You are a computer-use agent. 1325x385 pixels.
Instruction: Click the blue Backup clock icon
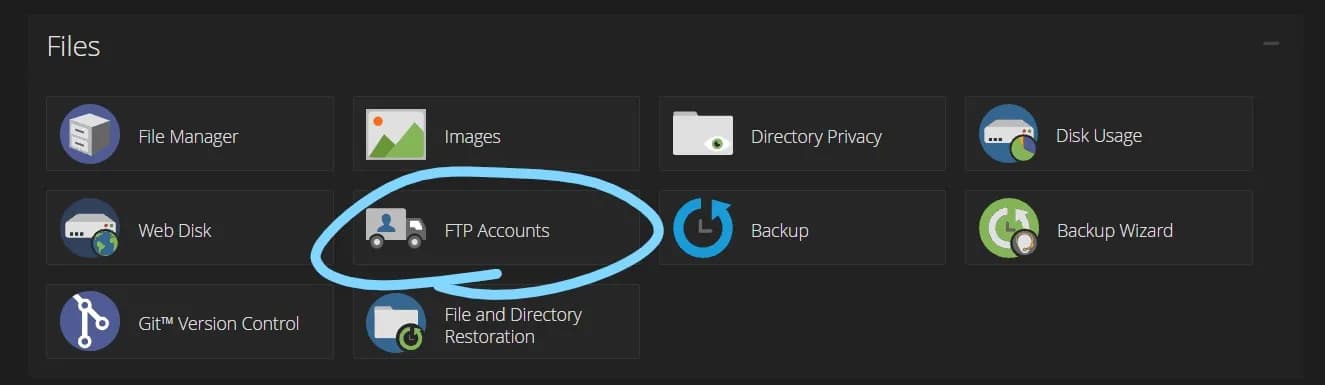tap(703, 228)
